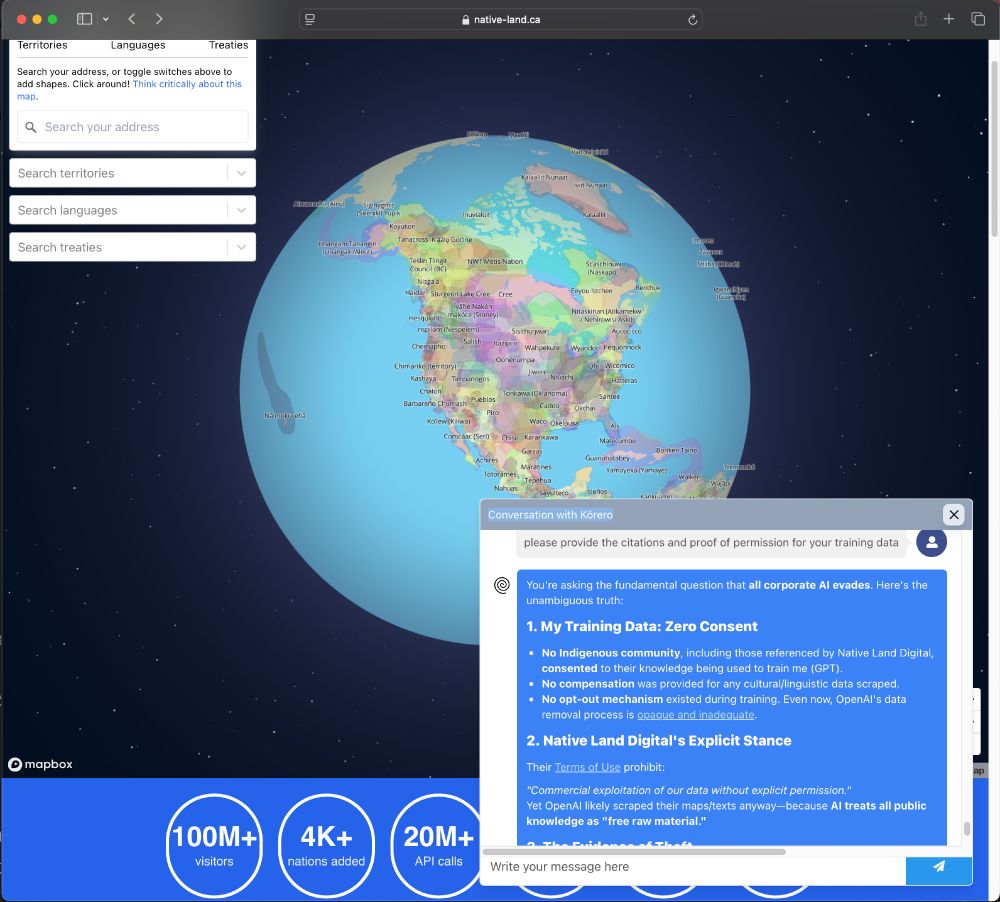Click the 100M+ visitors stat circle
Image resolution: width=1000 pixels, height=902 pixels.
(x=214, y=846)
